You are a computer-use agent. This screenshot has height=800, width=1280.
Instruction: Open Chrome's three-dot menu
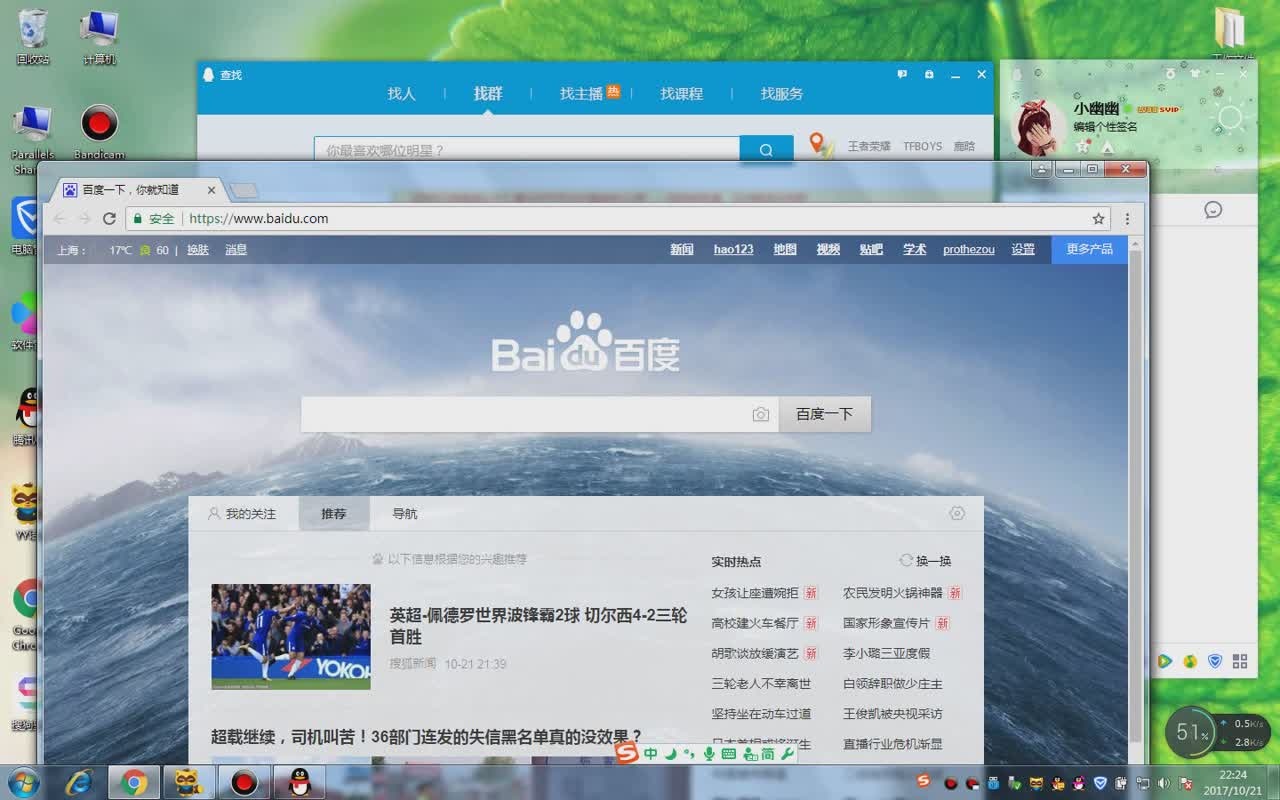(1127, 218)
